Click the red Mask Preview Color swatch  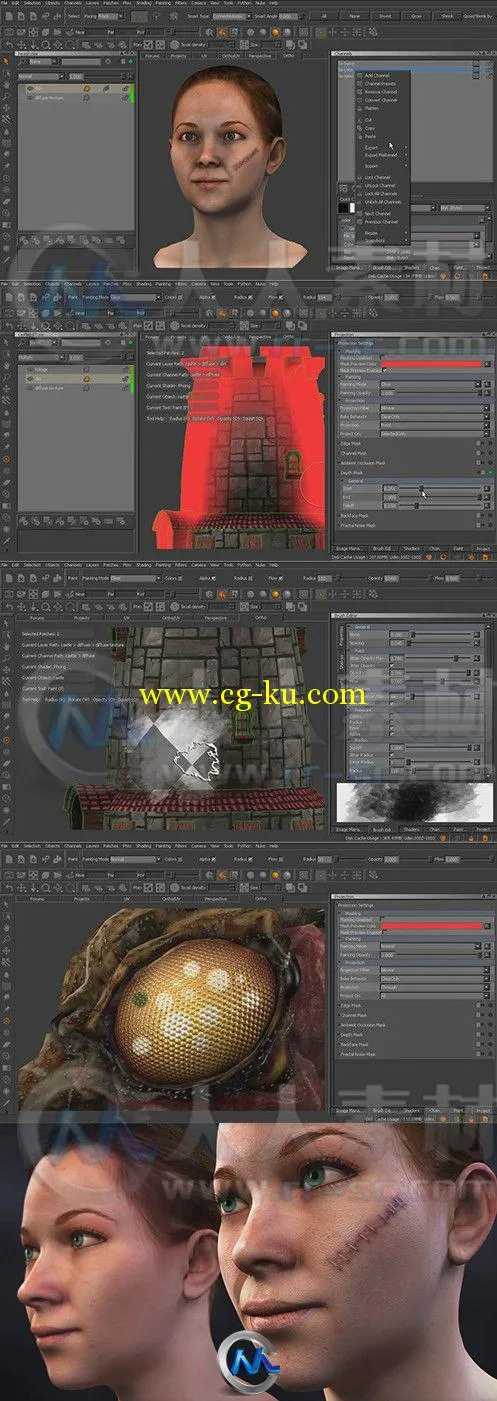tap(431, 364)
